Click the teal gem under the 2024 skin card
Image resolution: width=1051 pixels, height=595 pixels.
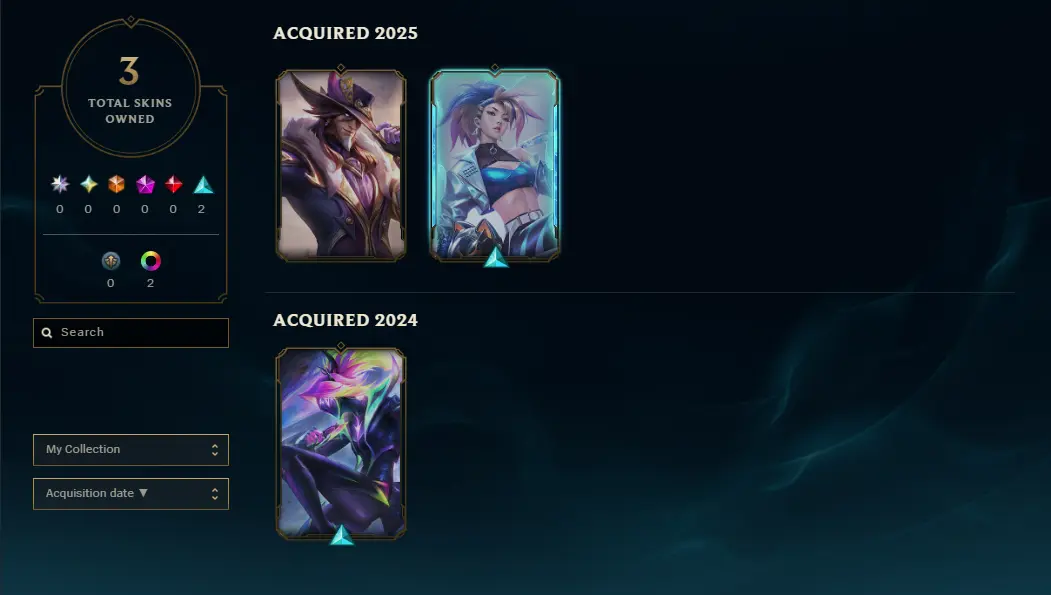342,535
